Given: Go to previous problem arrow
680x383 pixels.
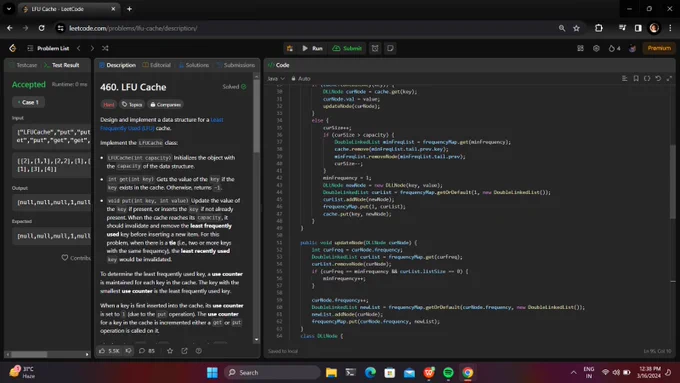Looking at the screenshot, I should [78, 48].
